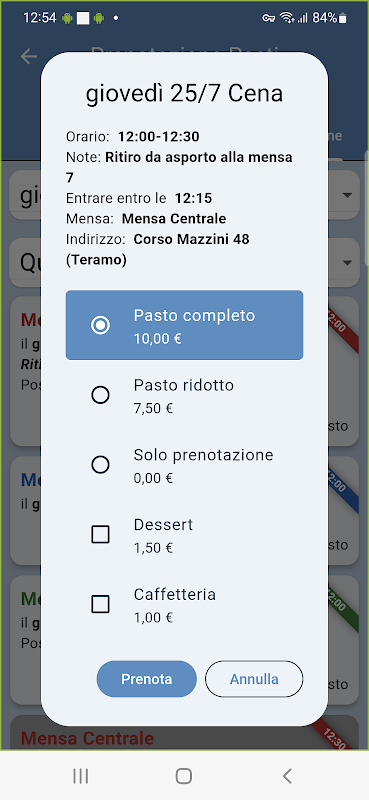
Task: Tap the red 12:00 ribbon on first card
Action: point(343,331)
